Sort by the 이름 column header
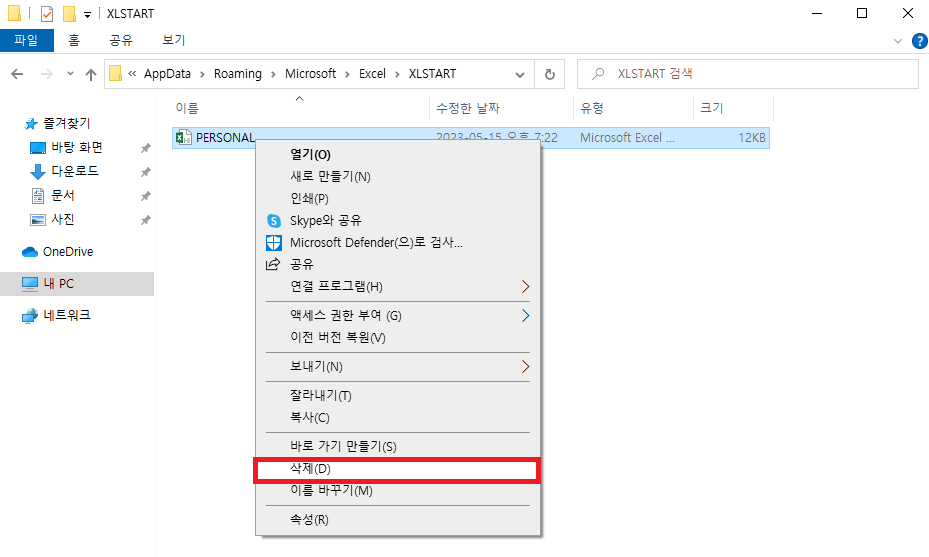This screenshot has width=929, height=557. point(187,108)
